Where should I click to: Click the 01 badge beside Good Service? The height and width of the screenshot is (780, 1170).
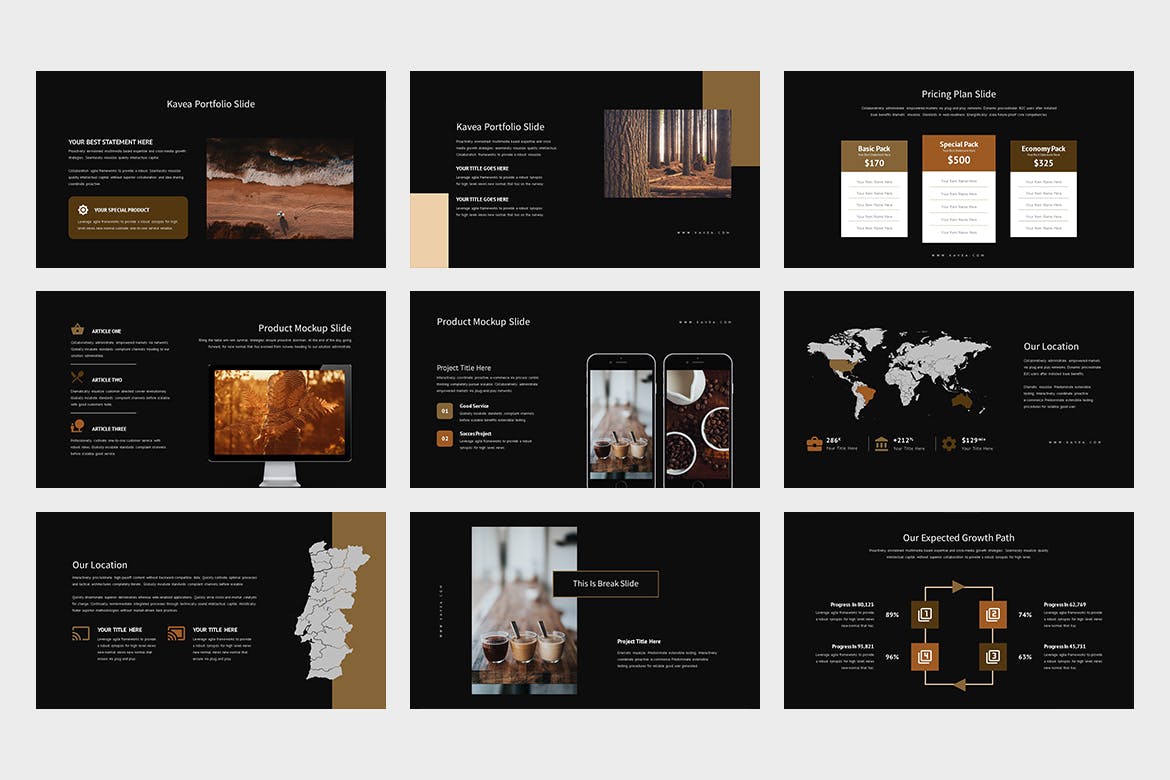point(444,411)
